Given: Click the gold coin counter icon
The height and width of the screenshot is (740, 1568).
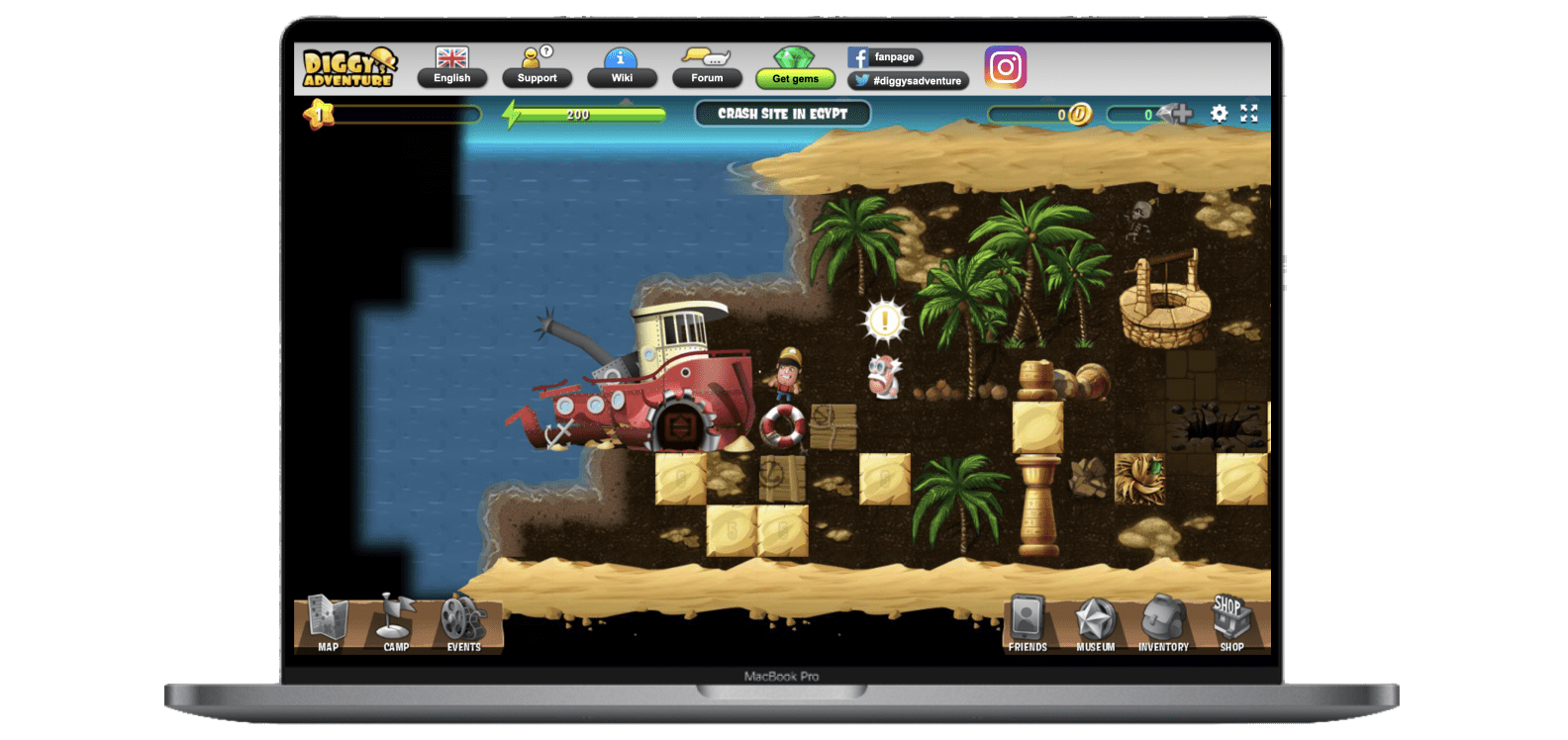Looking at the screenshot, I should coord(1080,114).
